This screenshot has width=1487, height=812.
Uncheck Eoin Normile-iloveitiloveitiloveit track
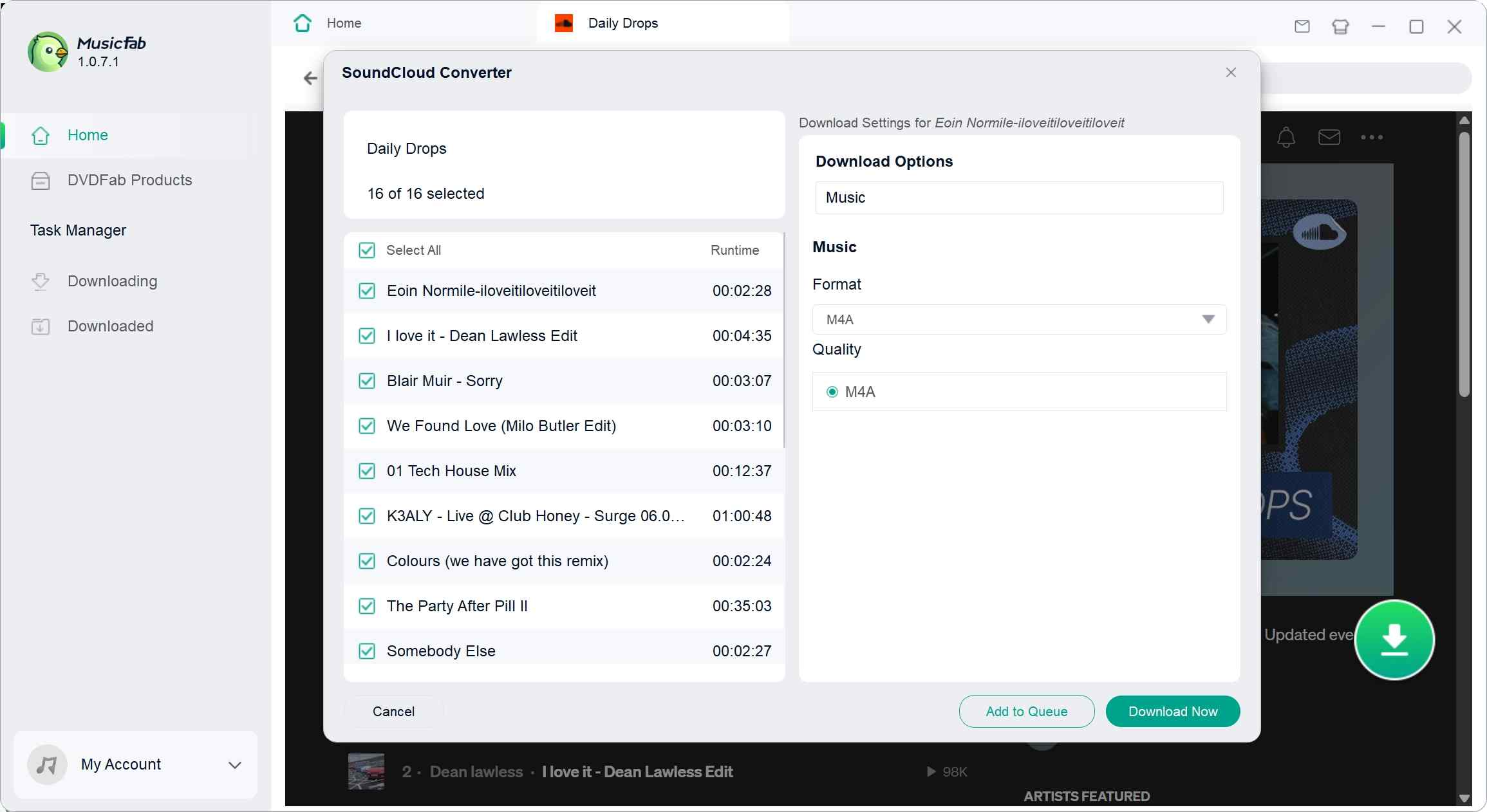point(367,291)
